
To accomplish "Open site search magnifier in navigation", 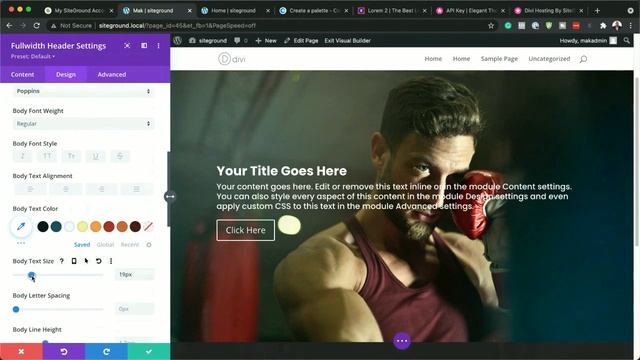I will (x=583, y=59).
